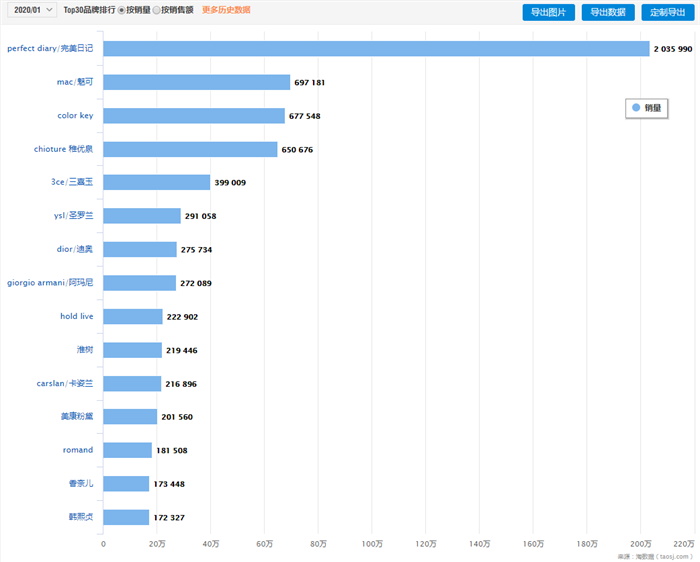Click the giorgio armani/阿玛尼 brand label
The image size is (700, 562).
click(x=50, y=282)
